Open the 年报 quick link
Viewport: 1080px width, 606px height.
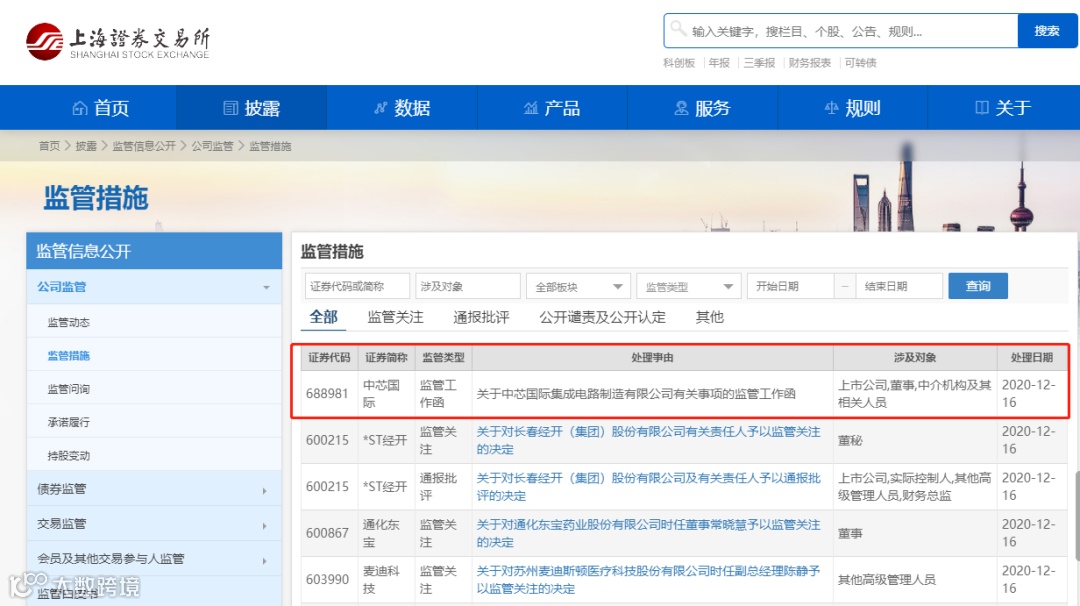(x=719, y=63)
